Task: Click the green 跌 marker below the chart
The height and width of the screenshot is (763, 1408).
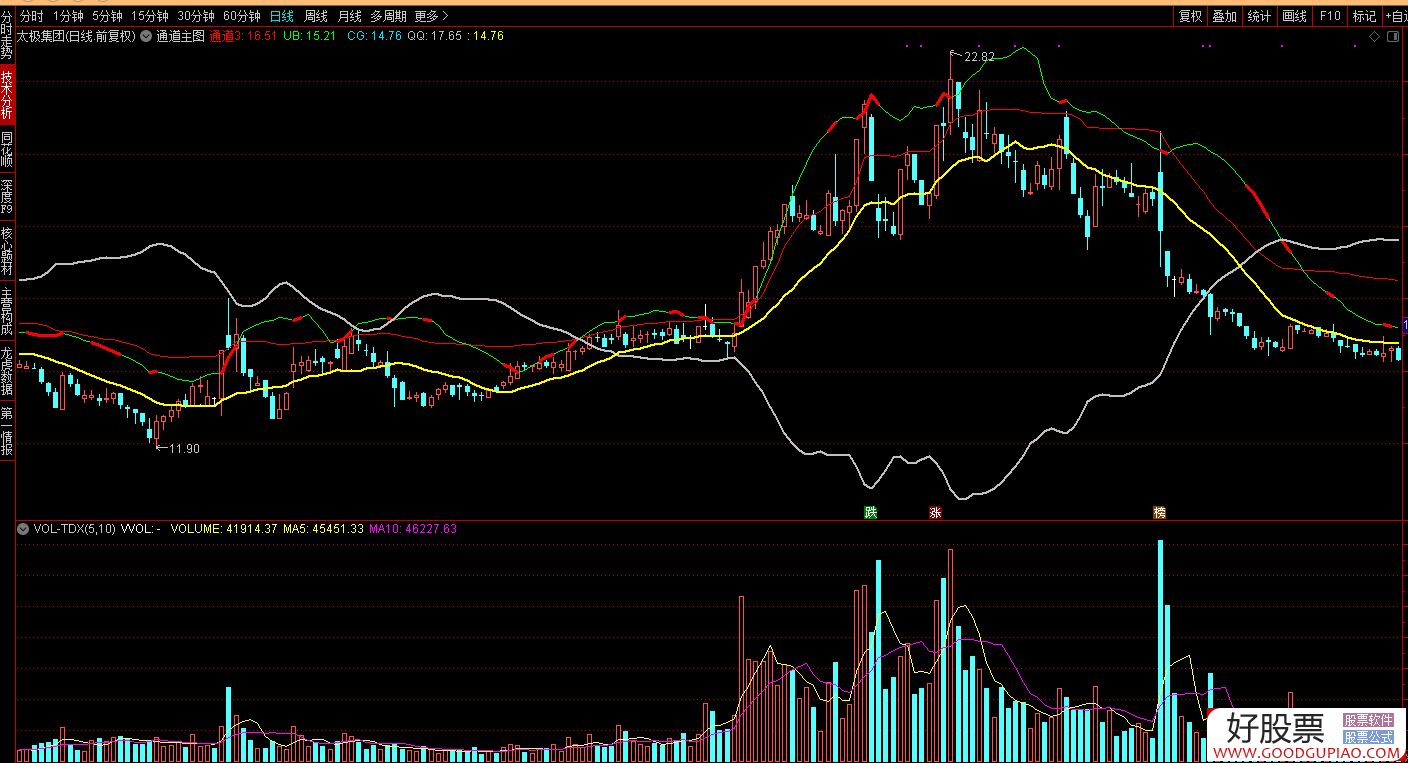Action: (871, 512)
